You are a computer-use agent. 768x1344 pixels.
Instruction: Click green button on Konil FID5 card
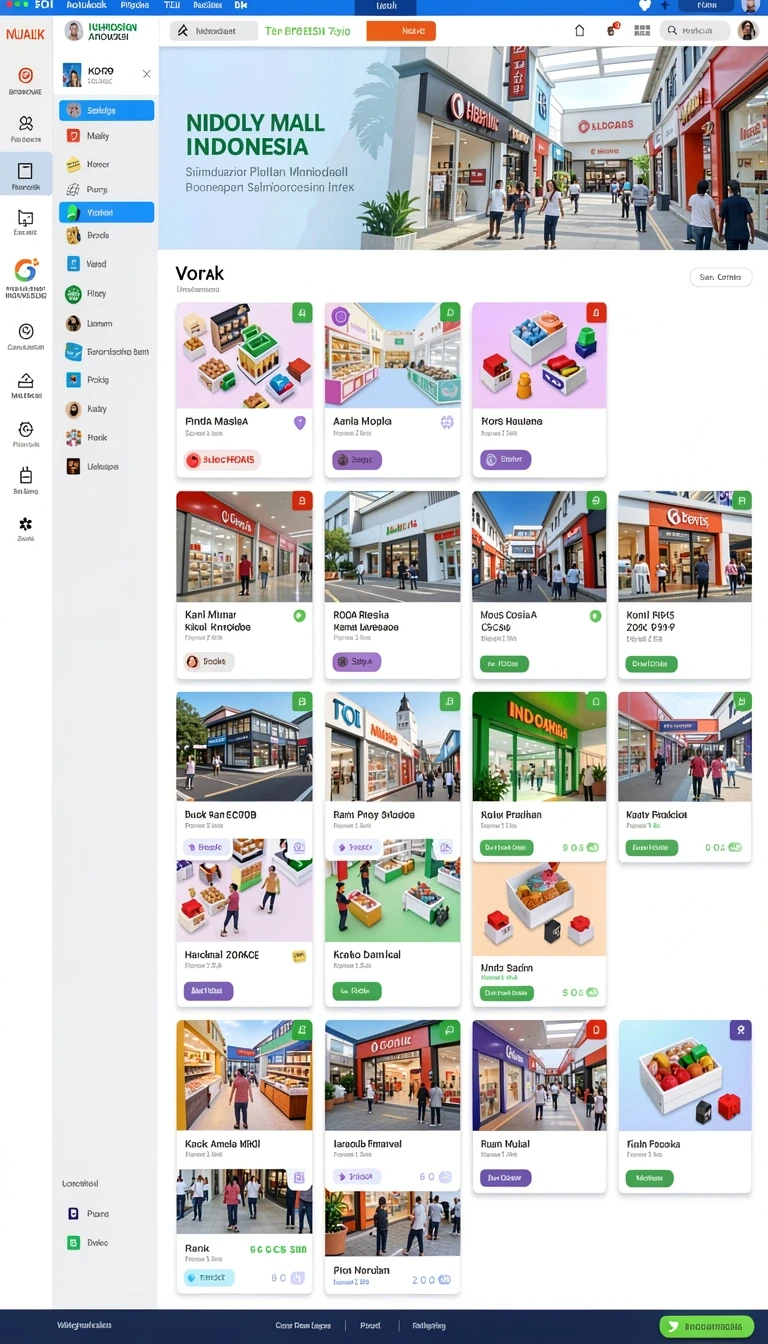click(651, 663)
